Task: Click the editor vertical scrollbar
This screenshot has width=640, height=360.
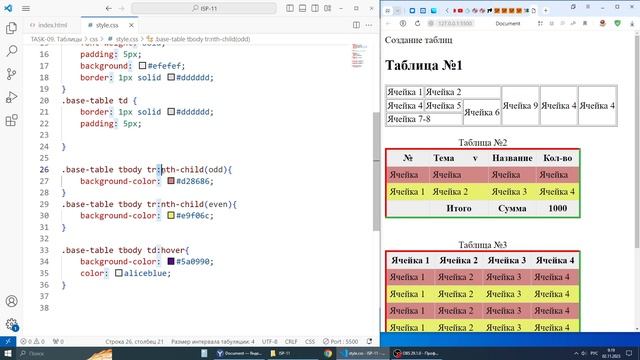Action: [376, 171]
